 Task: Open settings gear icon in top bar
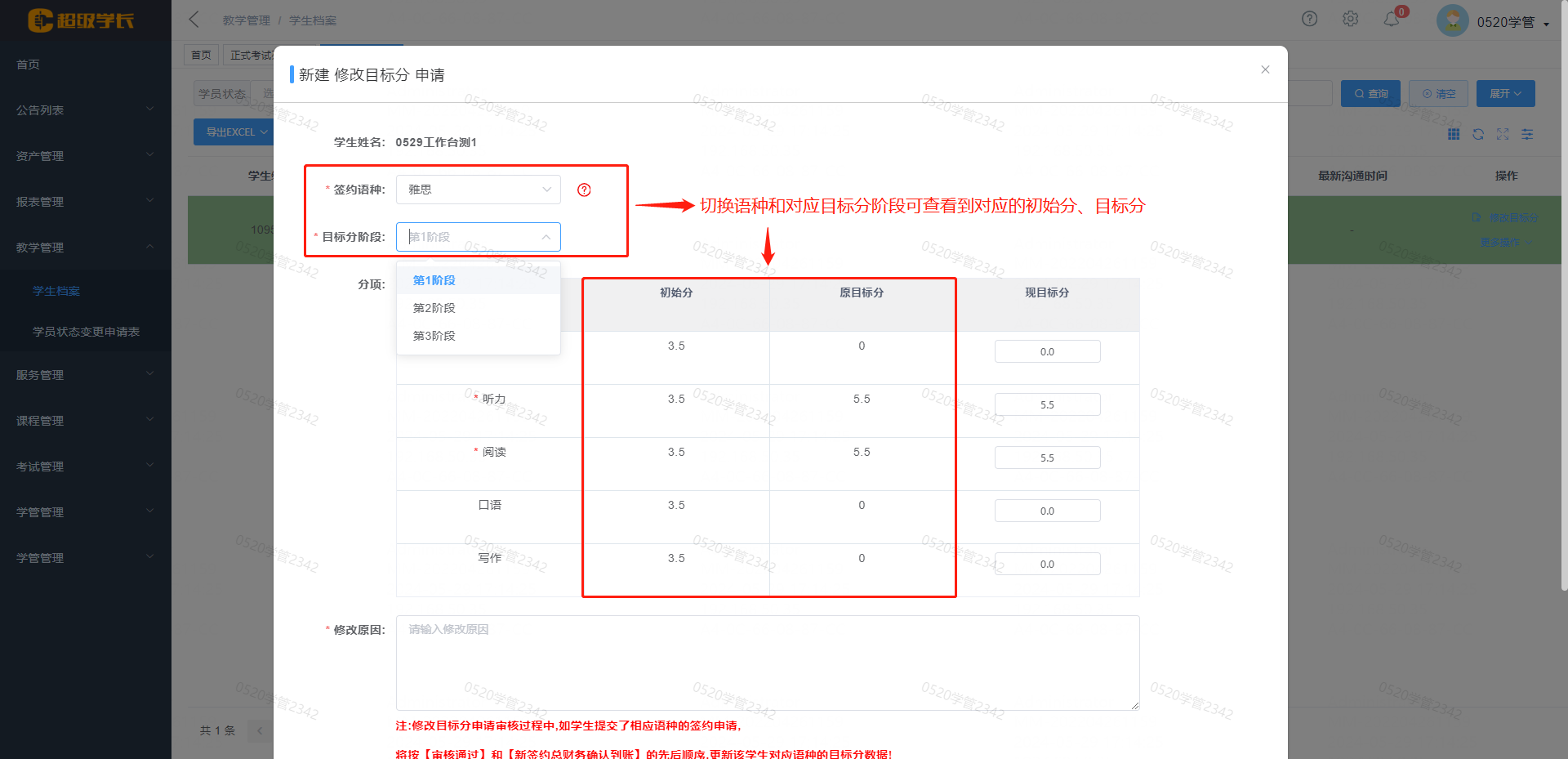point(1351,19)
